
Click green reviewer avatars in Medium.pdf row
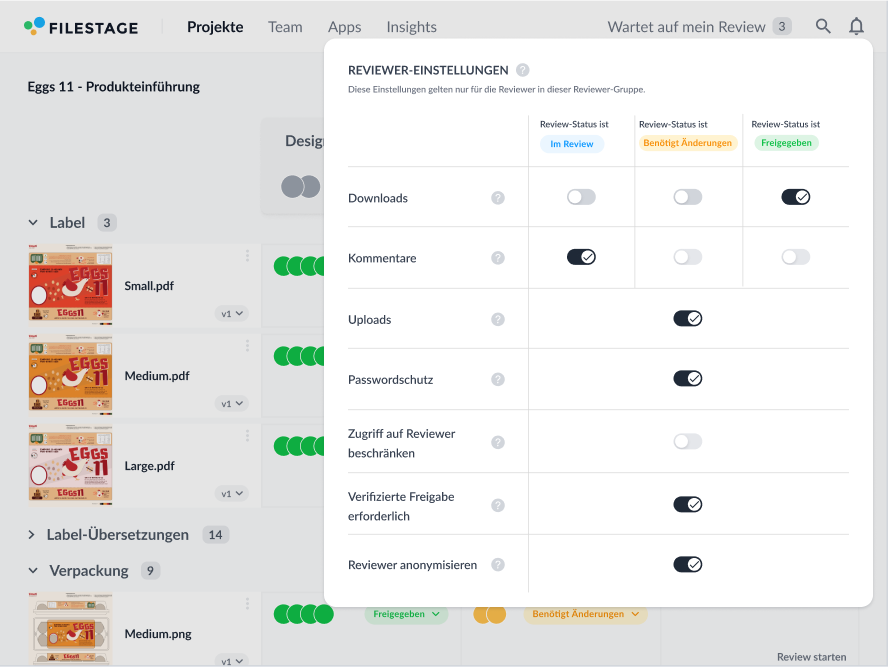[299, 356]
